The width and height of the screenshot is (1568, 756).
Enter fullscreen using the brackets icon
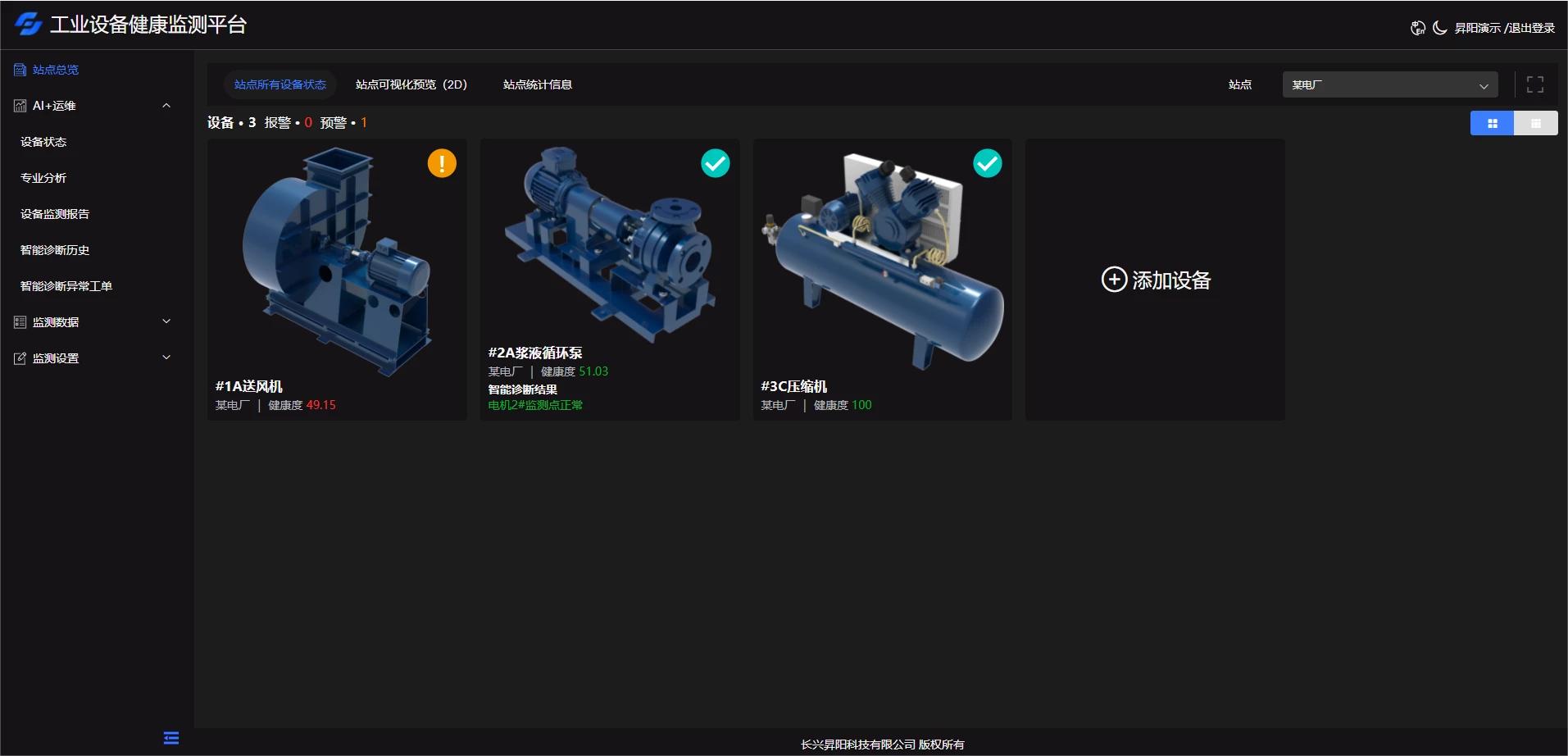coord(1534,84)
